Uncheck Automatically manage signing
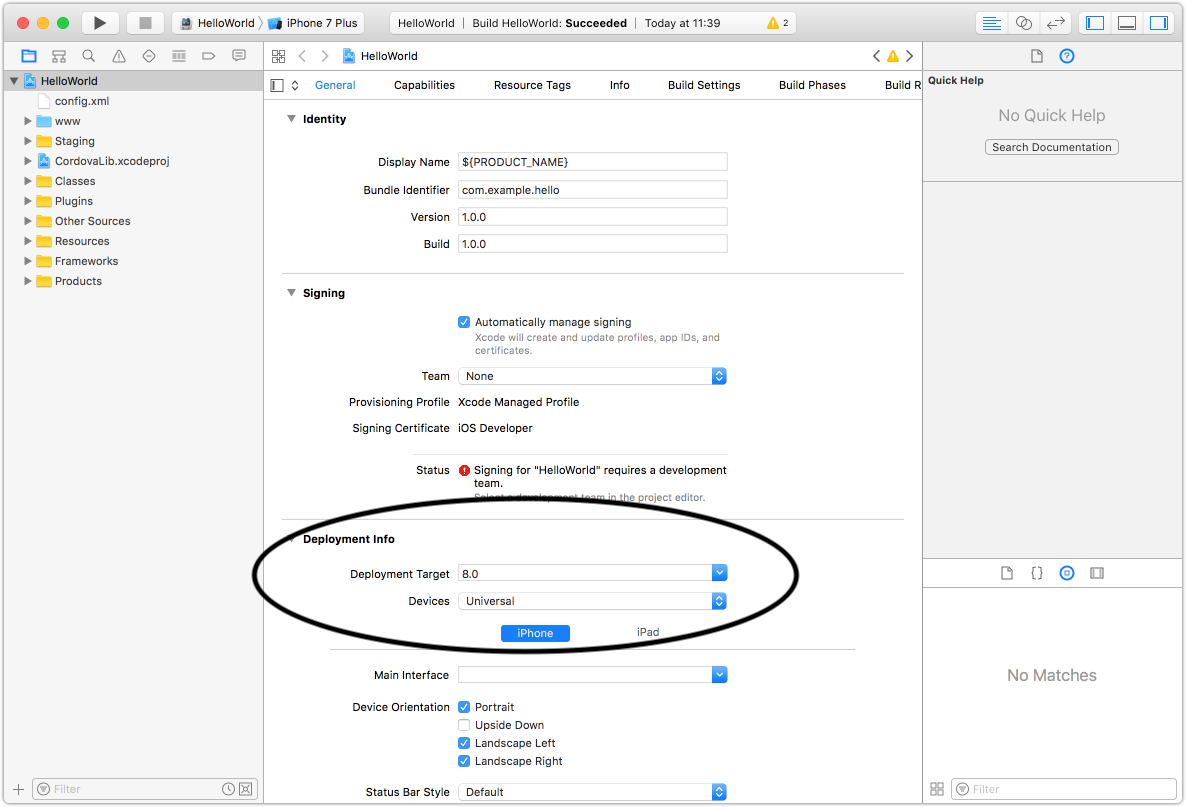 click(x=464, y=322)
